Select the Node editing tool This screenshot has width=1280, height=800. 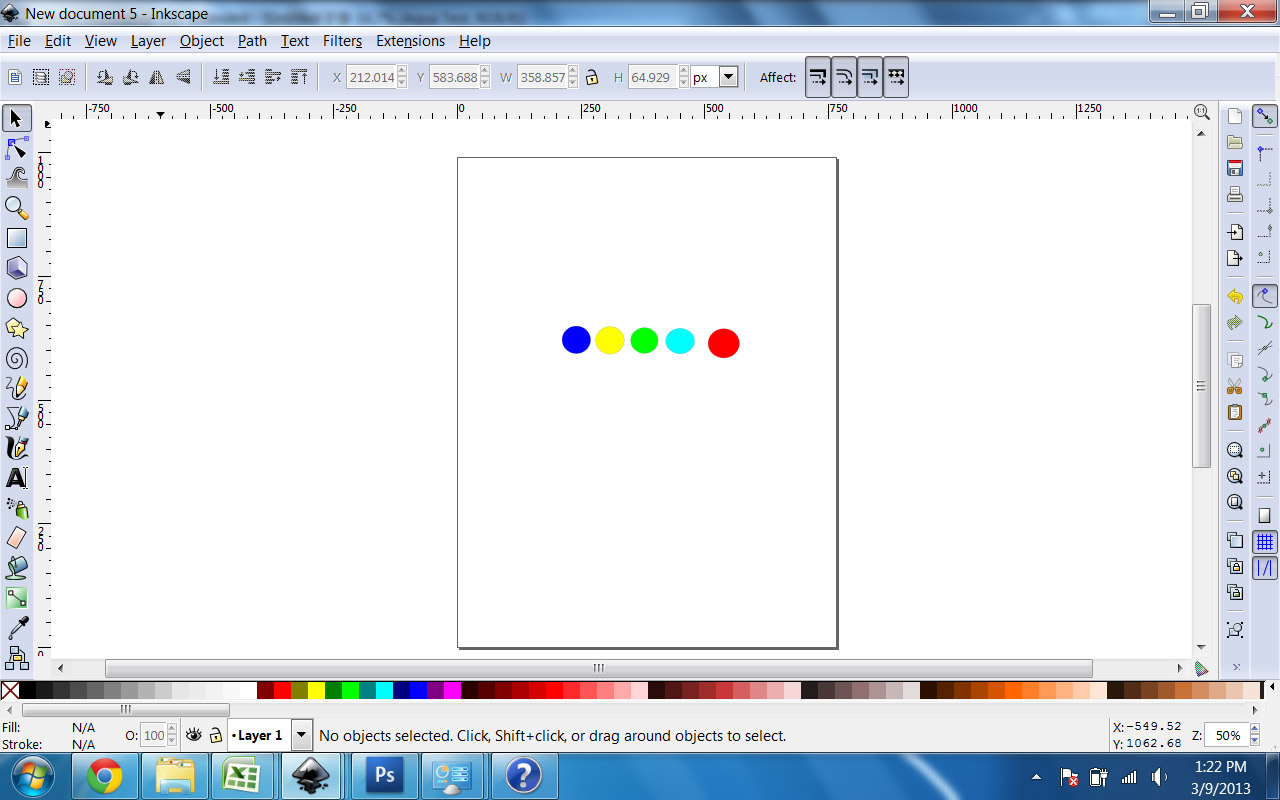click(x=17, y=148)
